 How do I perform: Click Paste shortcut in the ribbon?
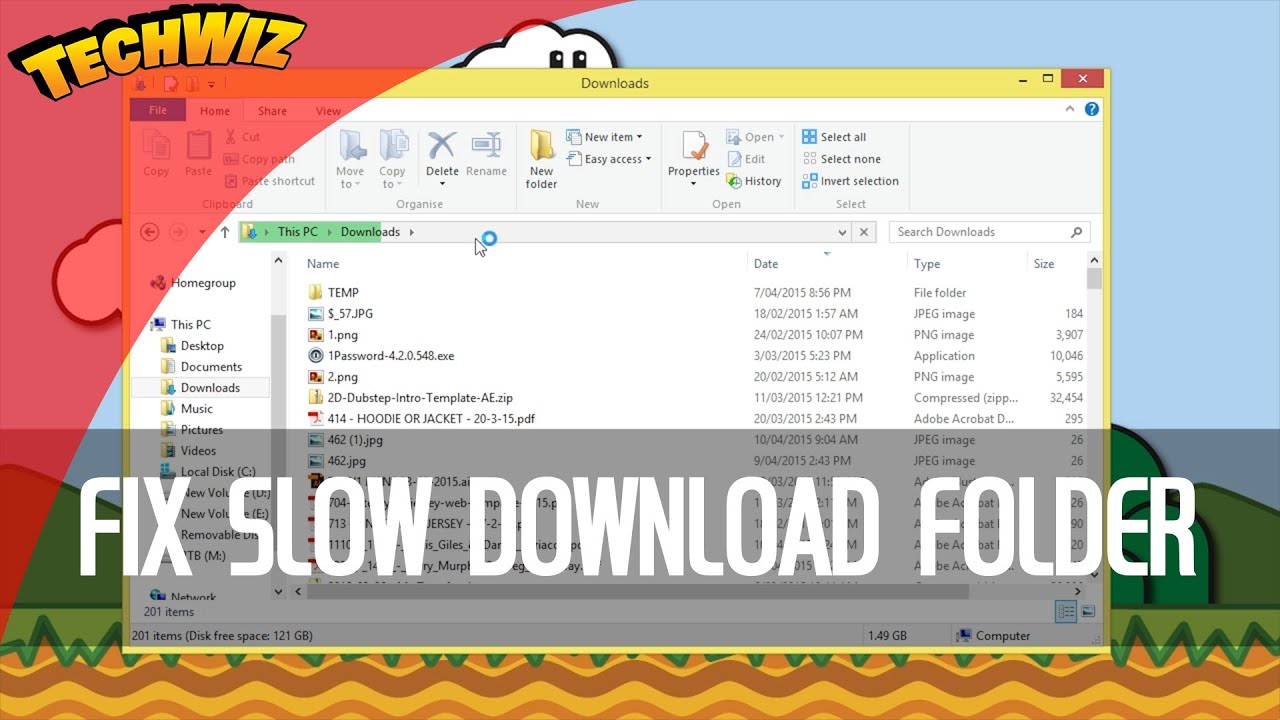269,181
